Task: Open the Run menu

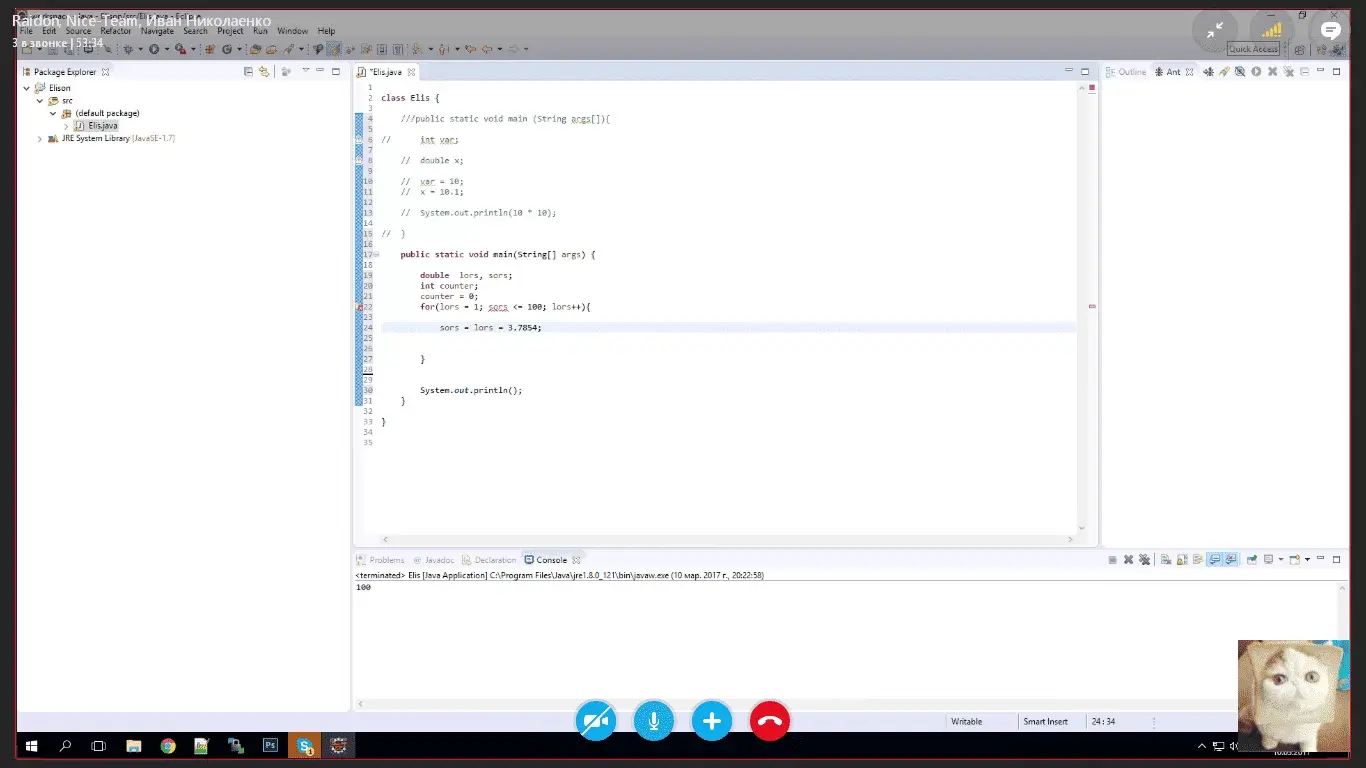Action: pos(260,31)
